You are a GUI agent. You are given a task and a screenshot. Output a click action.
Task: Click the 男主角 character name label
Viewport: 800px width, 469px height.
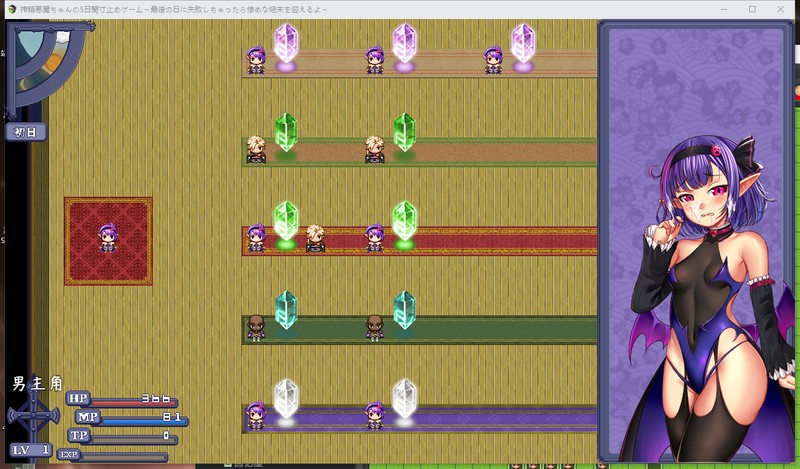(x=38, y=382)
